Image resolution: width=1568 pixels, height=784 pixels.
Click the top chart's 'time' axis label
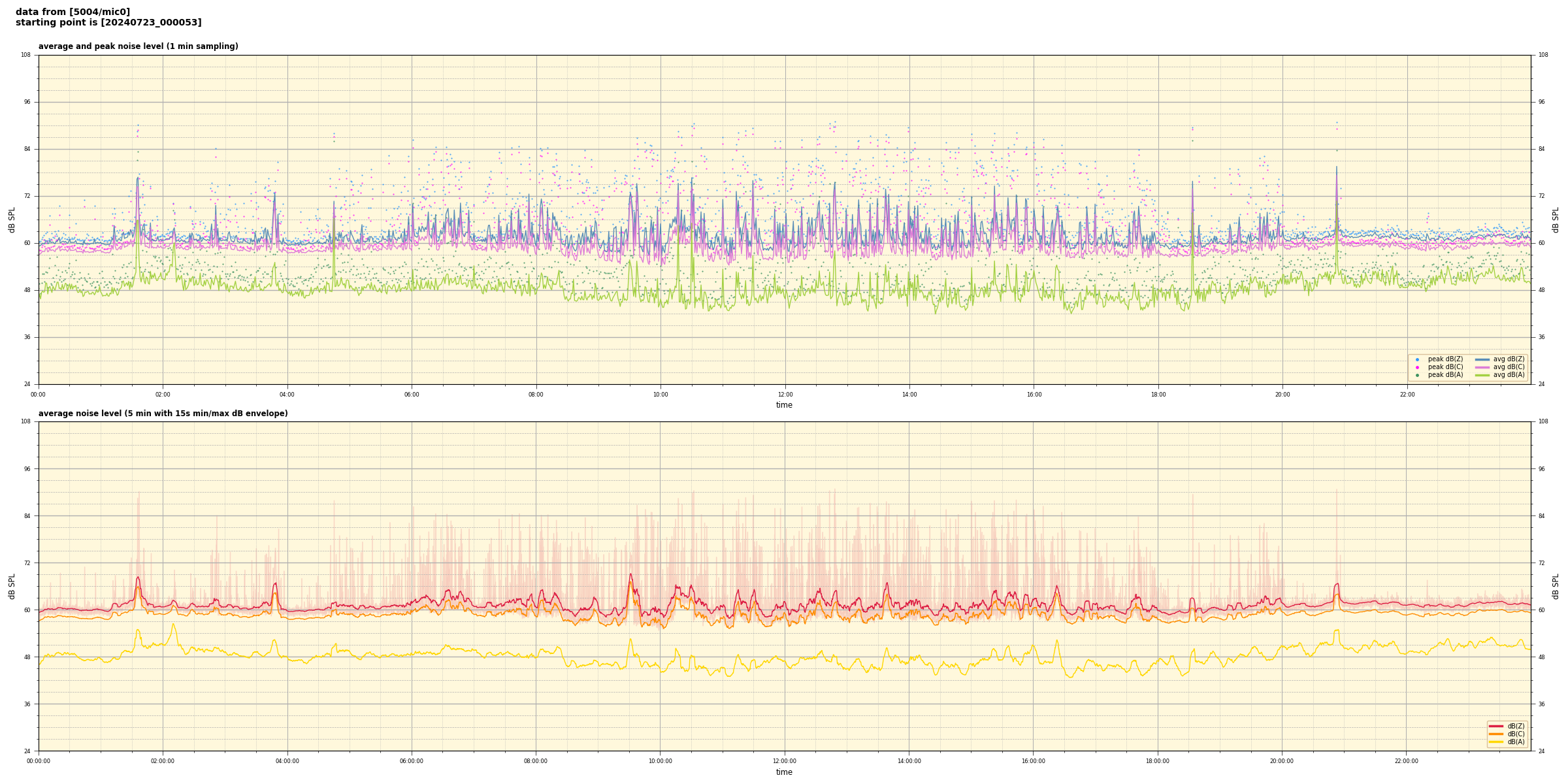tap(784, 405)
